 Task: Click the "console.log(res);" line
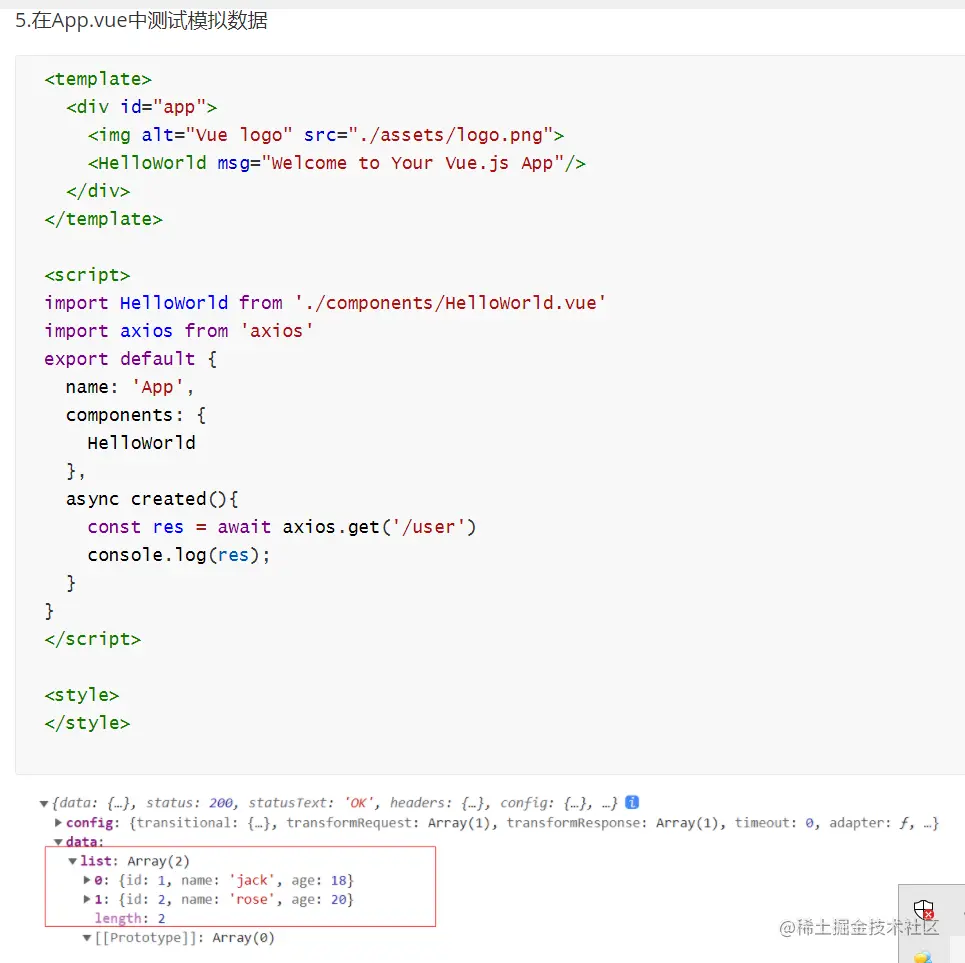pyautogui.click(x=179, y=555)
